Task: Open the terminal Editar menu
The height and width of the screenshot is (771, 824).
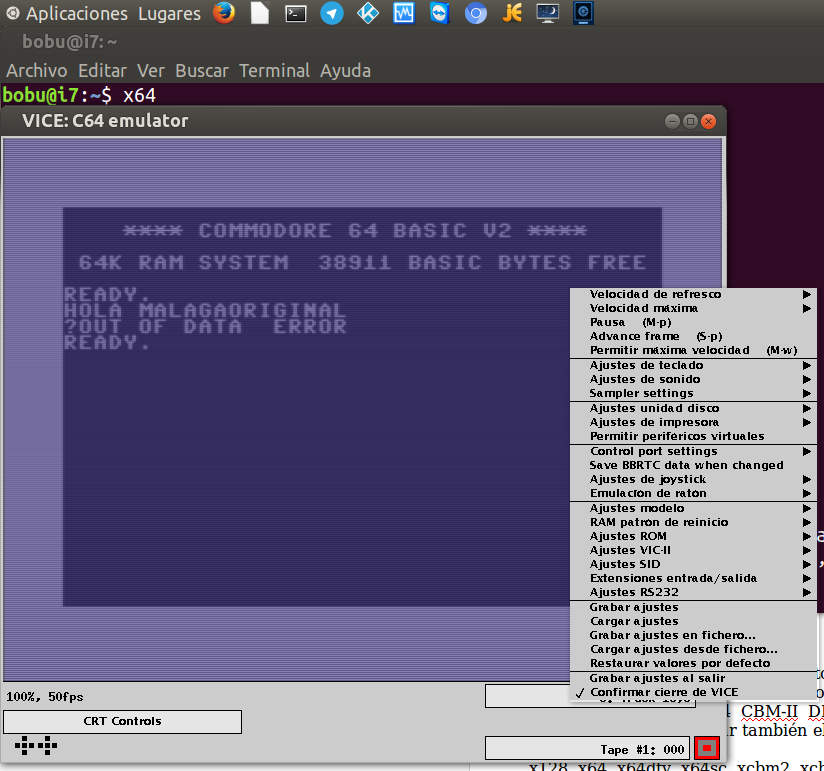Action: 102,70
